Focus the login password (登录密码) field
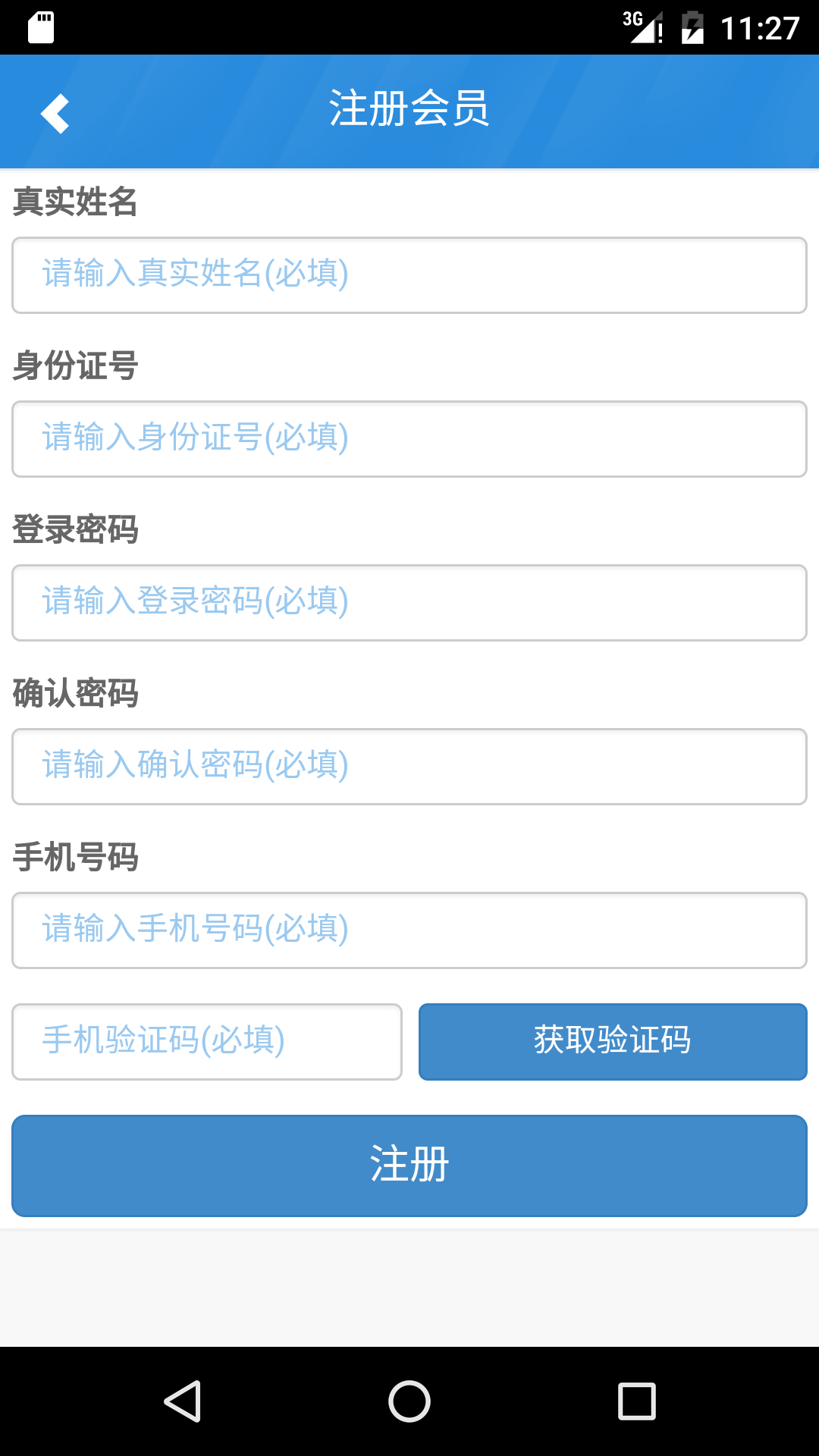 click(x=409, y=603)
